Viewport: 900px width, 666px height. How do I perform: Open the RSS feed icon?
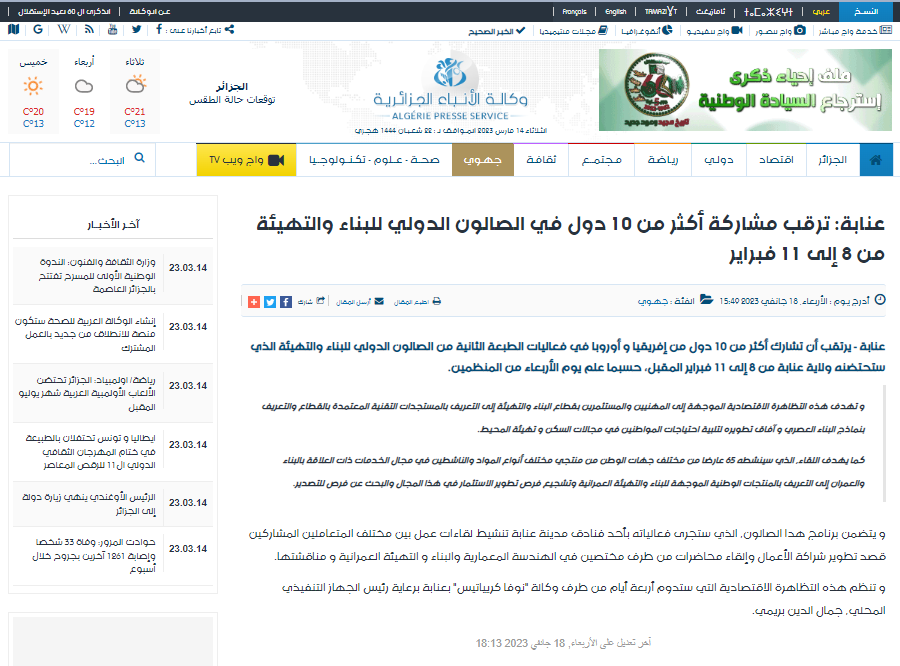pyautogui.click(x=89, y=29)
